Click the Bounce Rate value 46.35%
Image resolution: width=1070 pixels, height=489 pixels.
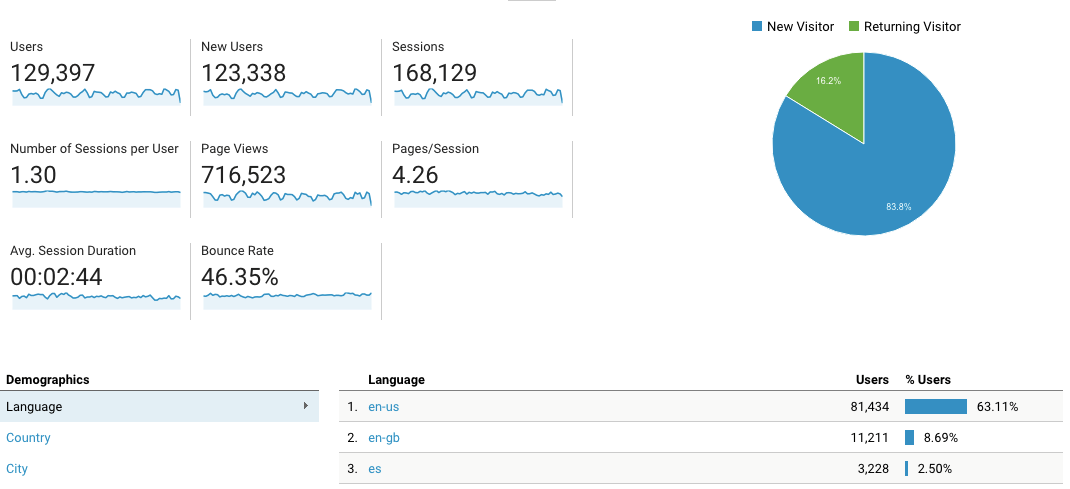[x=240, y=277]
